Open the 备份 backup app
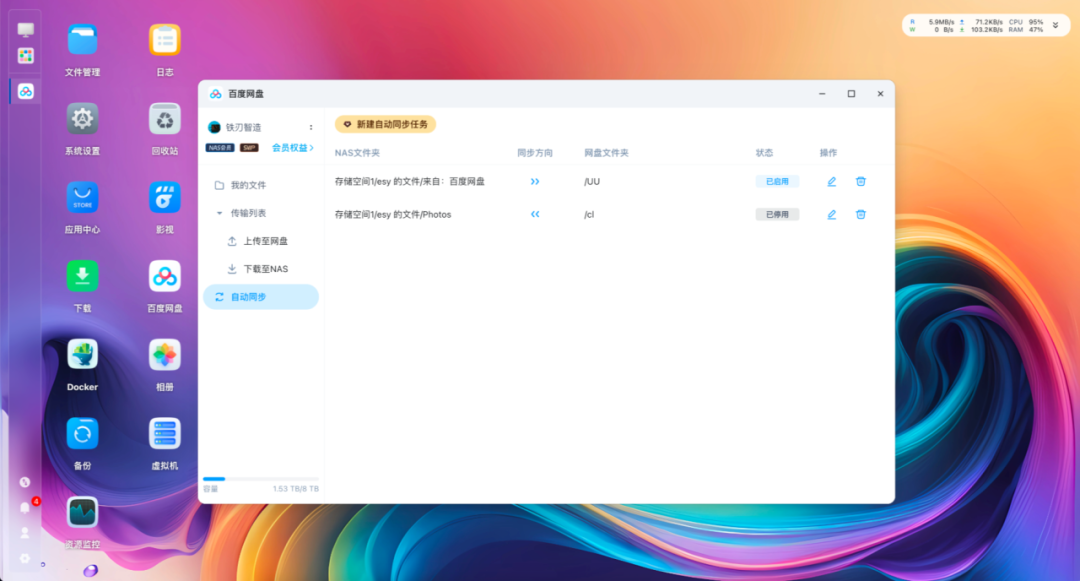This screenshot has height=581, width=1080. 82,434
